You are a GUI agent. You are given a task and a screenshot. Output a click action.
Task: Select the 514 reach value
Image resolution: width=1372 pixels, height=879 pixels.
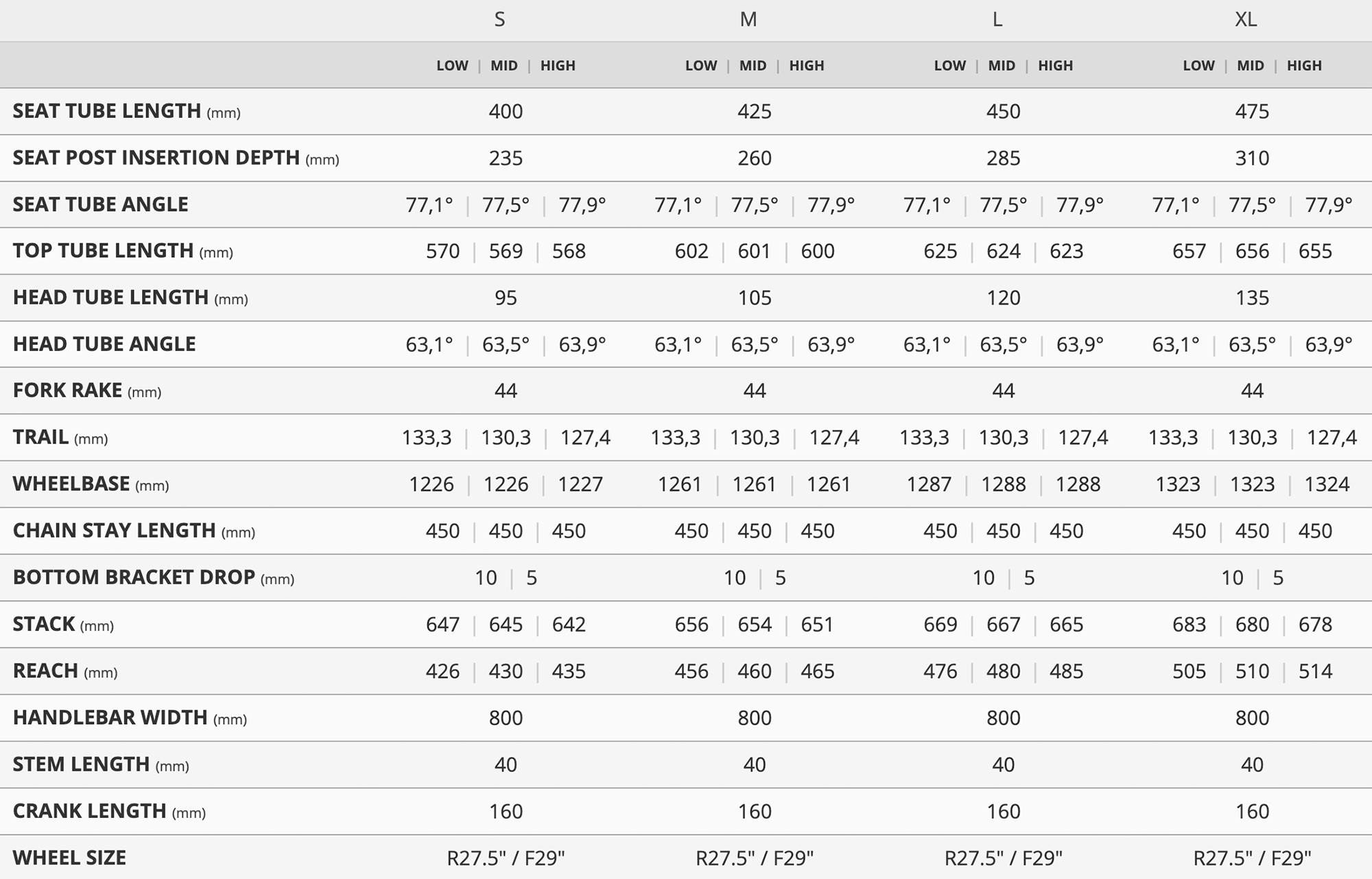tap(1315, 671)
